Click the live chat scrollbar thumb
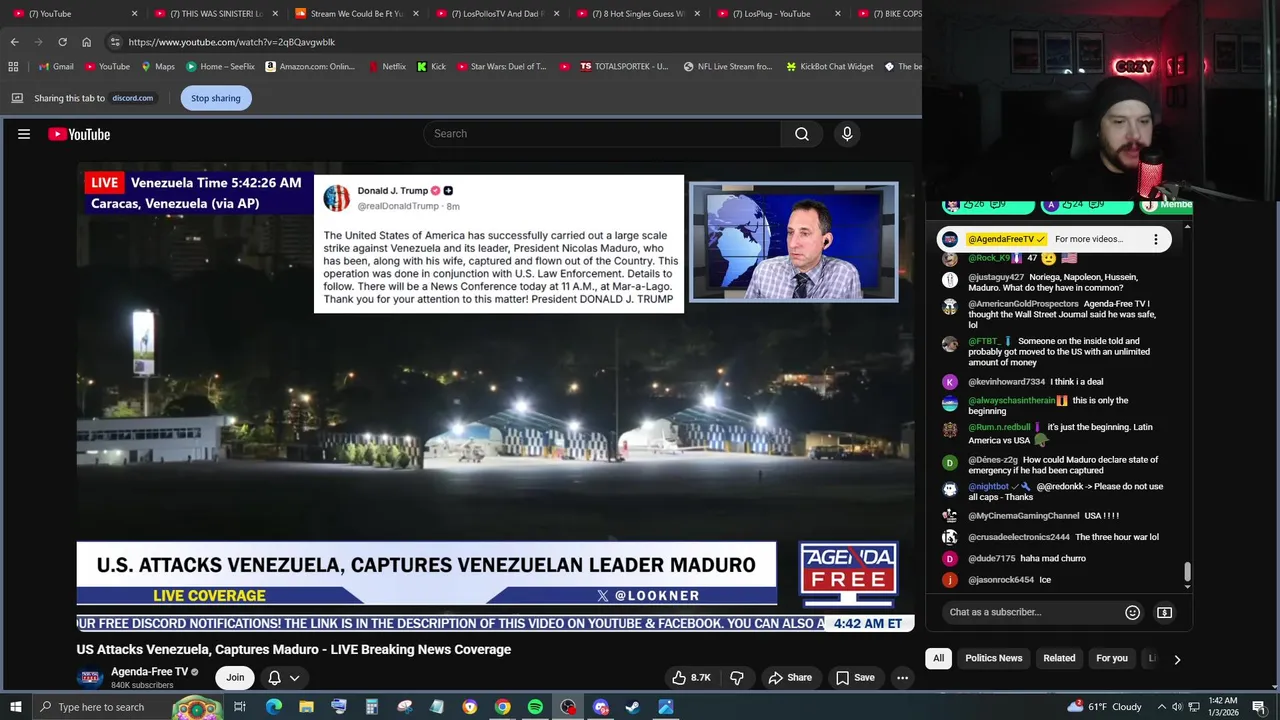 click(x=1187, y=572)
